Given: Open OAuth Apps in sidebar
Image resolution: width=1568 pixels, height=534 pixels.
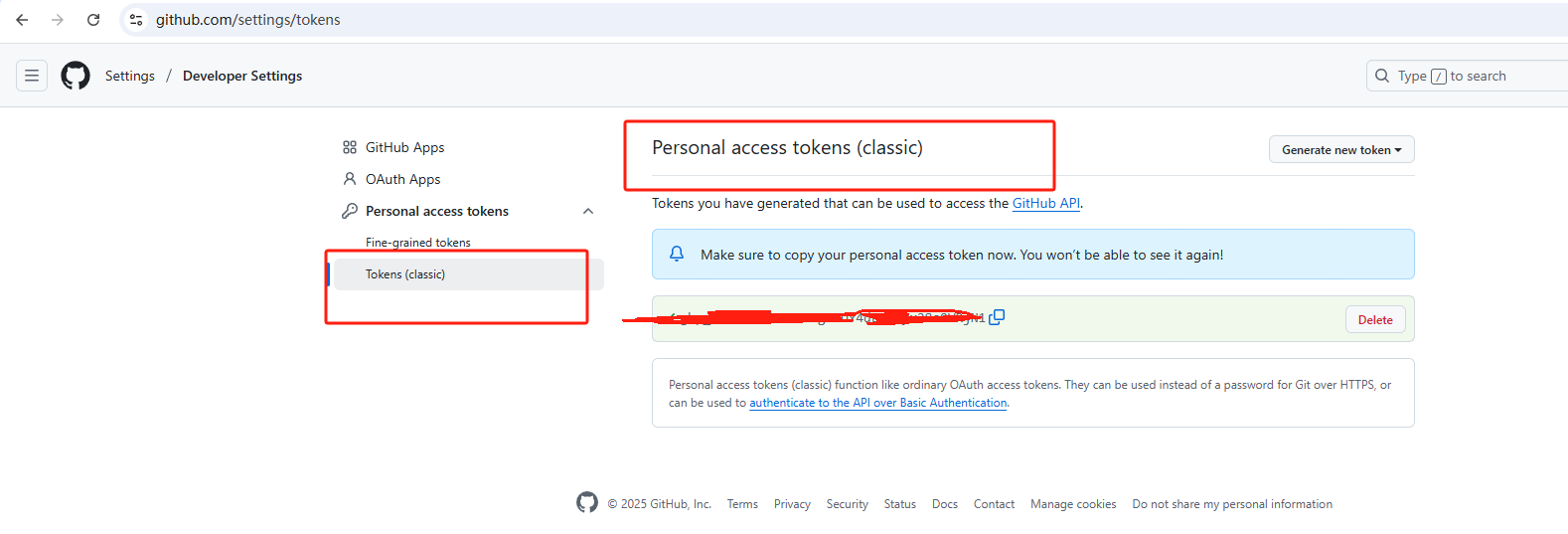Looking at the screenshot, I should [x=402, y=179].
